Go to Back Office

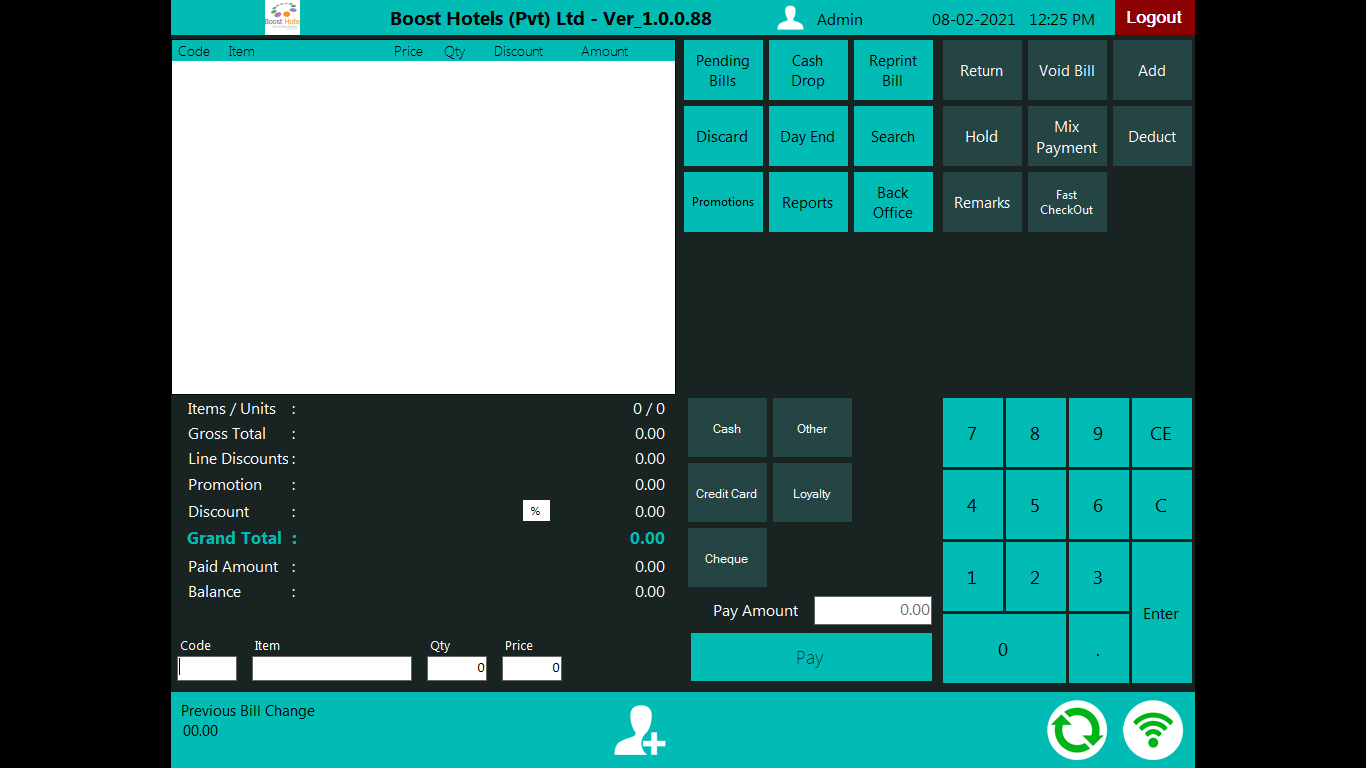click(x=893, y=202)
